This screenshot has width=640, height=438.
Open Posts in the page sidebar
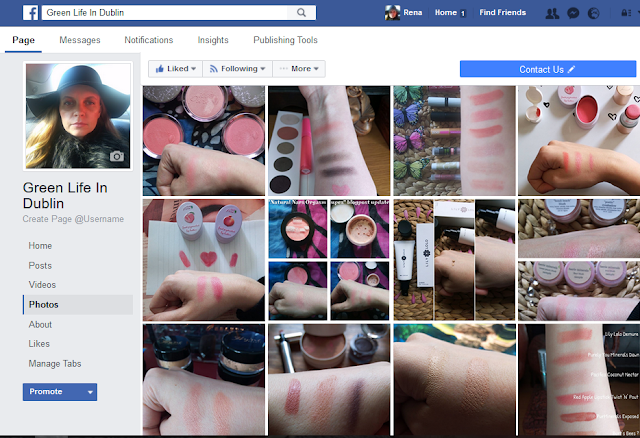(40, 266)
